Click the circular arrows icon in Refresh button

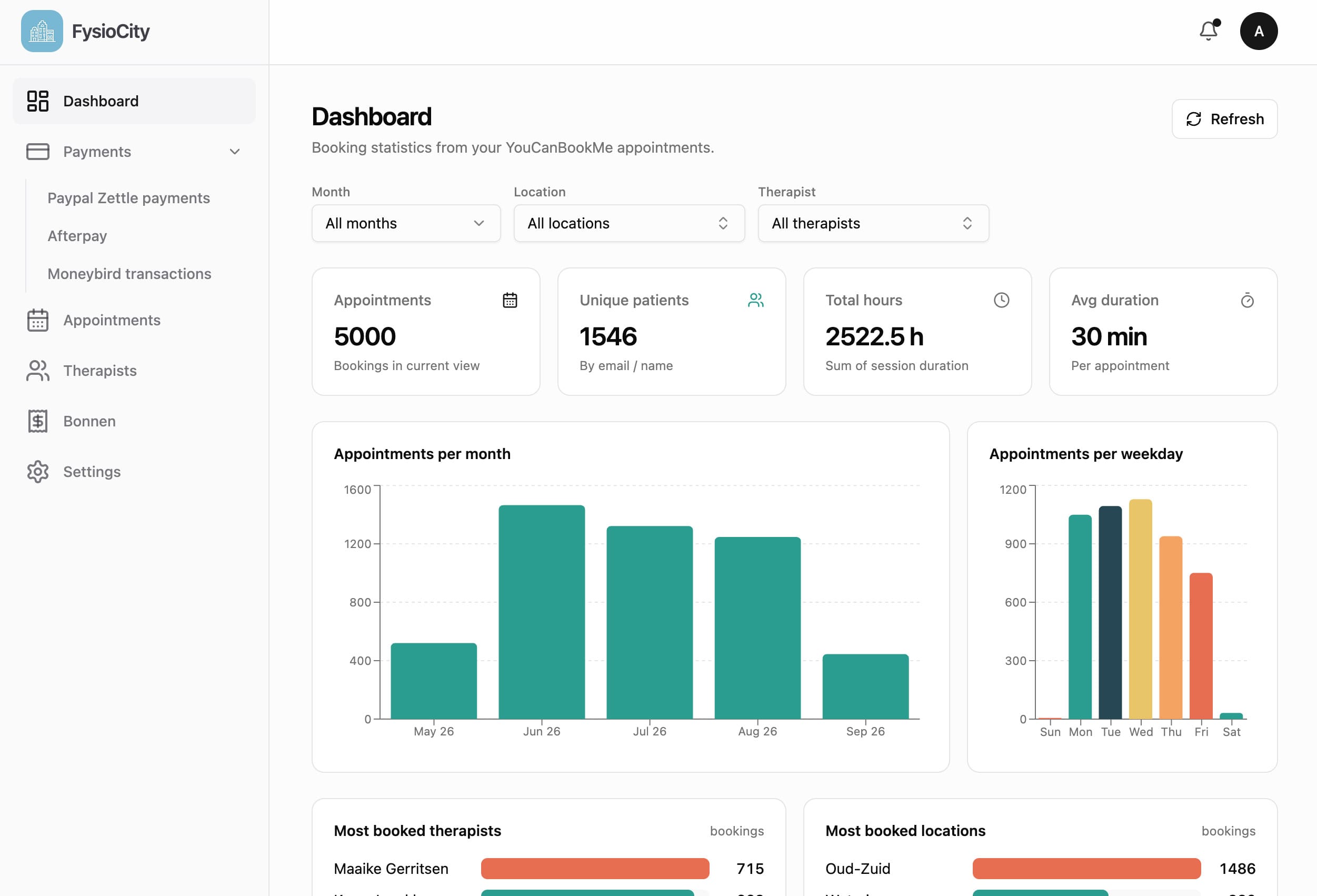point(1194,119)
